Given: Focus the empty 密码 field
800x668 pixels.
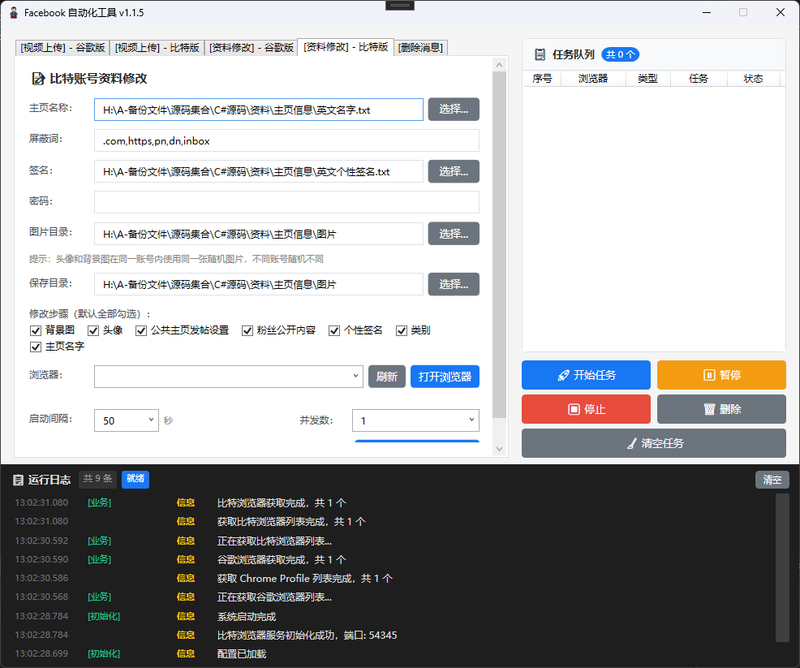Looking at the screenshot, I should (x=286, y=202).
